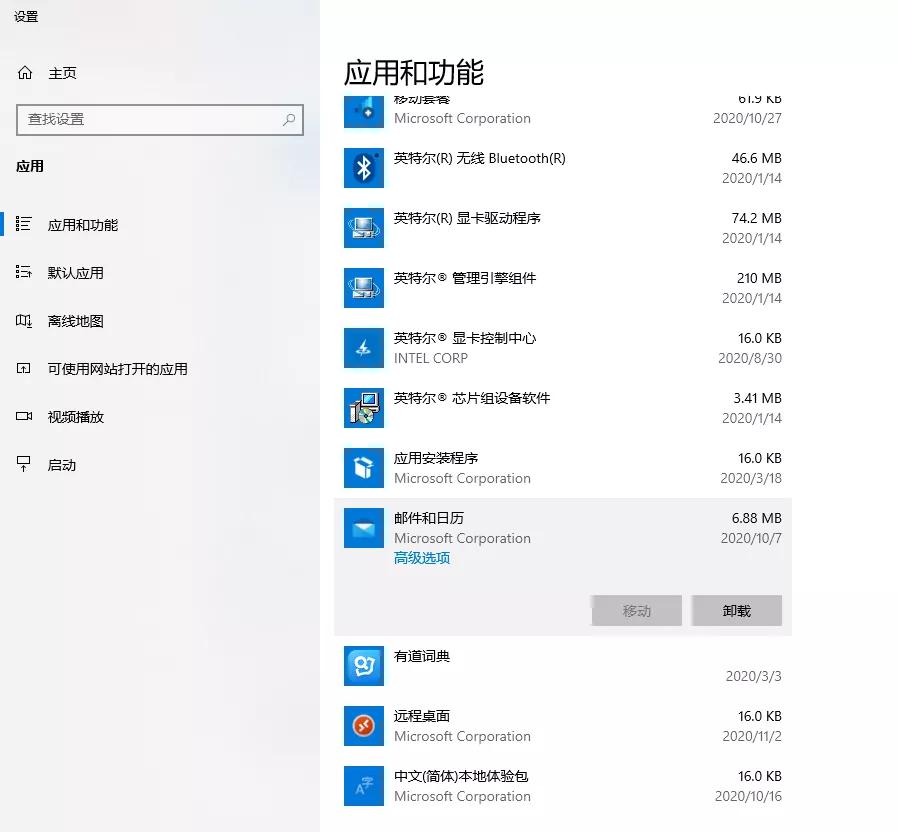
Task: Select the 邮件和日历 envelope icon
Action: click(363, 527)
